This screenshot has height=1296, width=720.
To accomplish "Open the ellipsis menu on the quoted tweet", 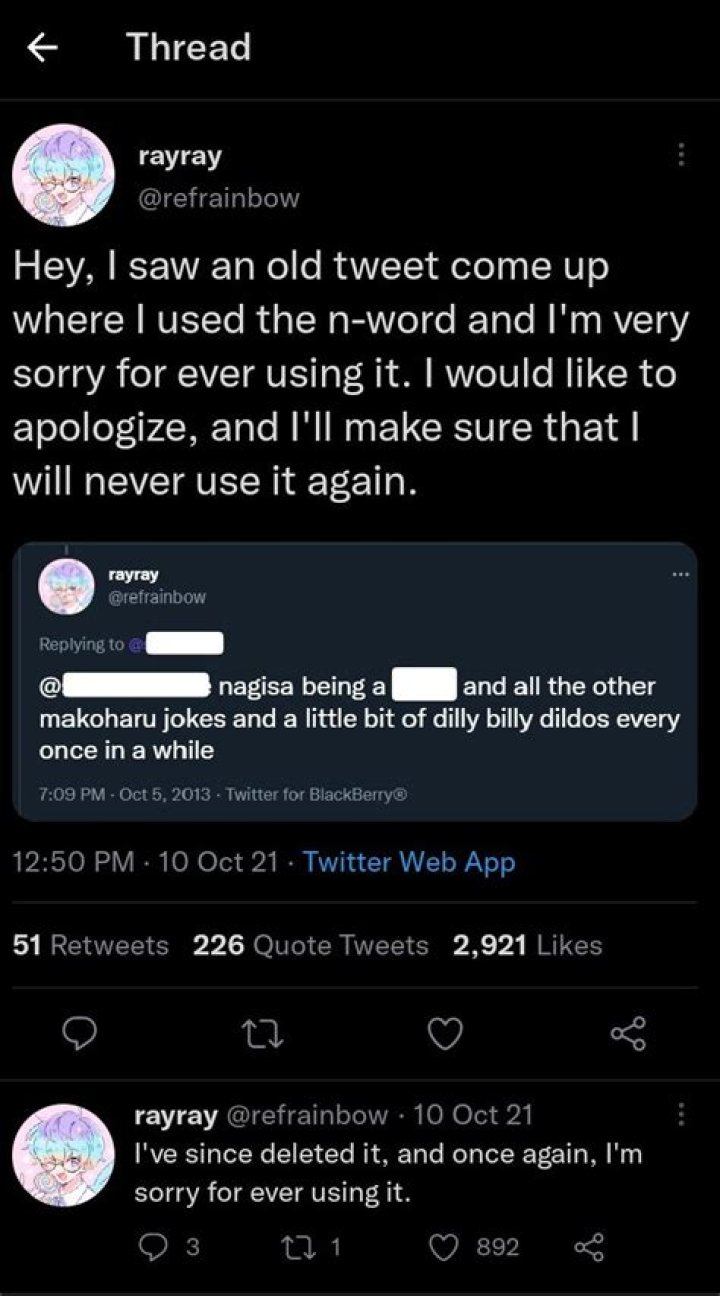I will pos(682,572).
